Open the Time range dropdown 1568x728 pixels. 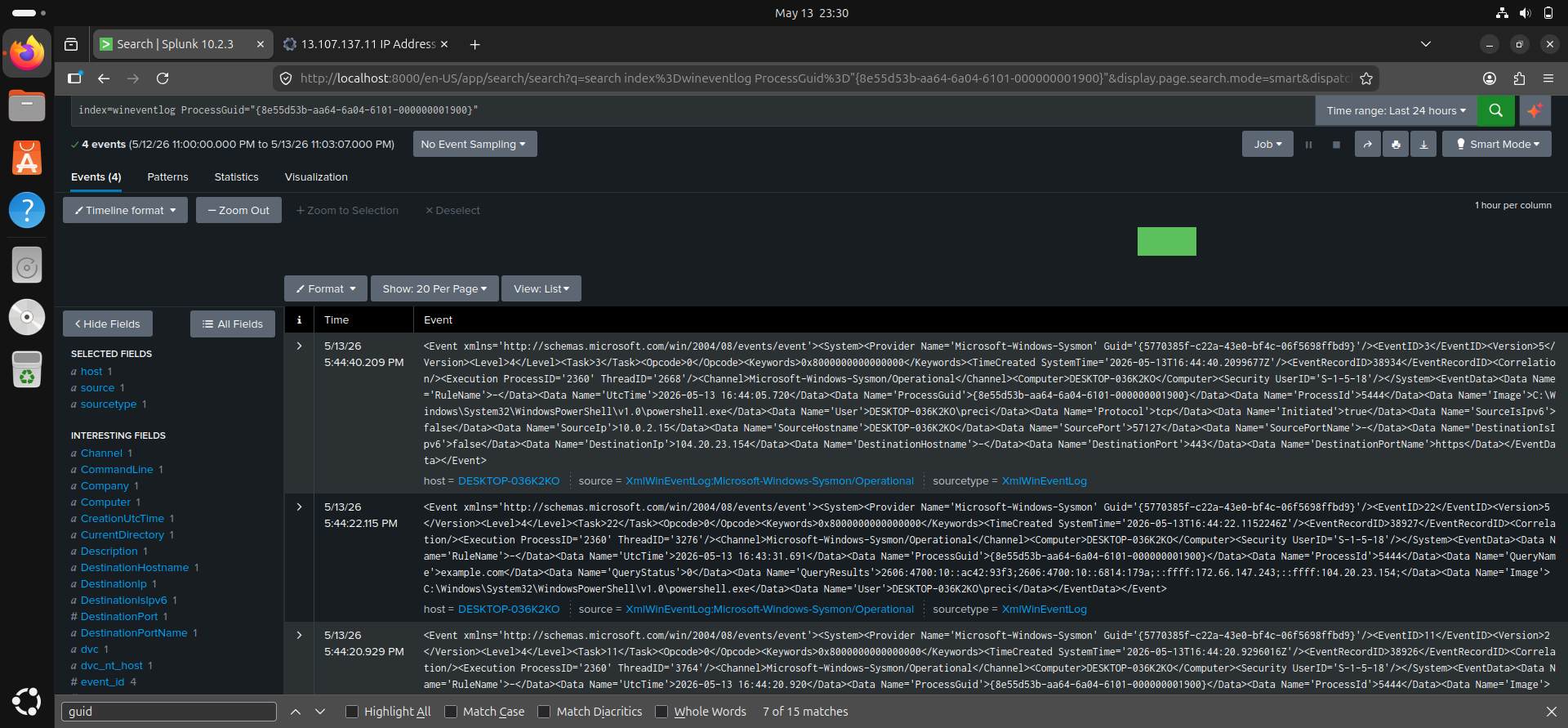point(1396,110)
